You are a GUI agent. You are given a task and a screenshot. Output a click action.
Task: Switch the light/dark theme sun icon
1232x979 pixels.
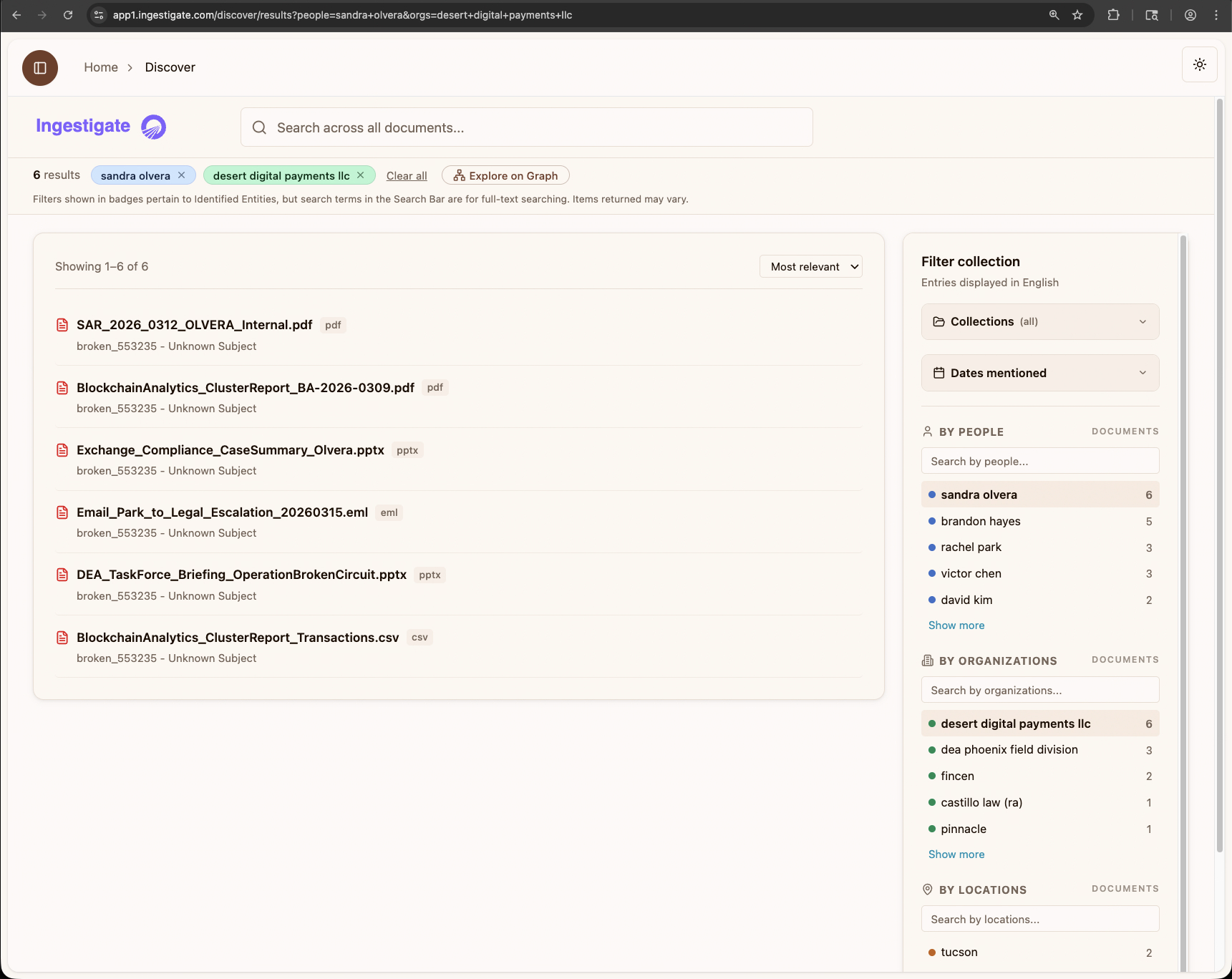tap(1200, 64)
